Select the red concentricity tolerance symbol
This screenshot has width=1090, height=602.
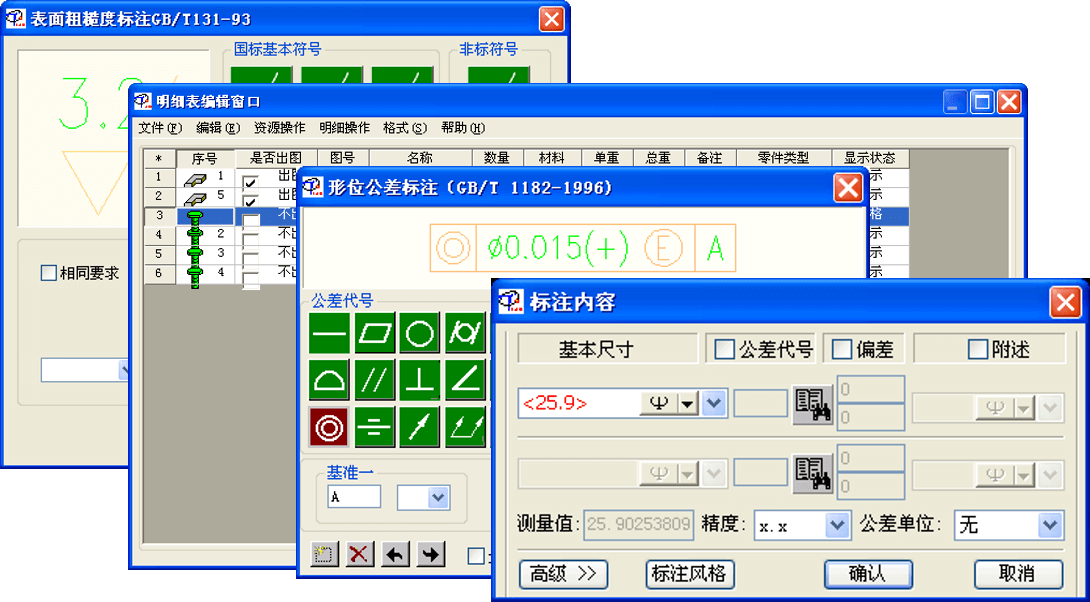tap(330, 427)
